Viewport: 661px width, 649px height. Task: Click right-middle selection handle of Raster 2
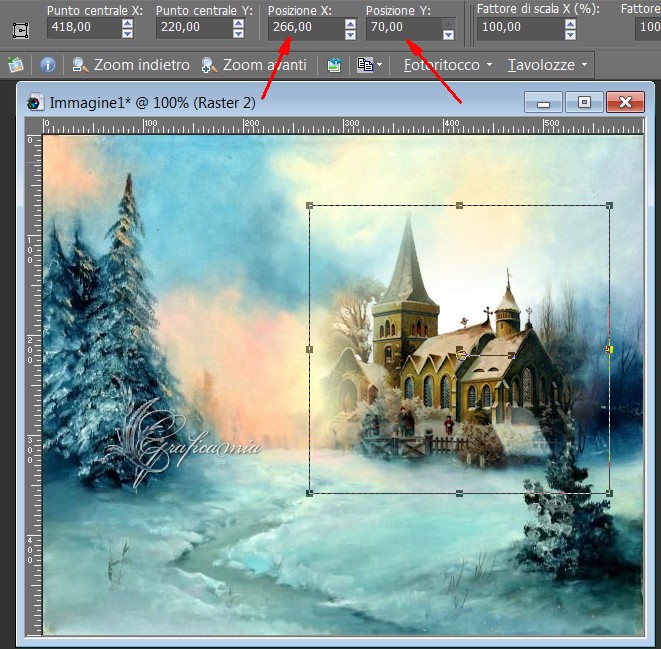point(609,349)
